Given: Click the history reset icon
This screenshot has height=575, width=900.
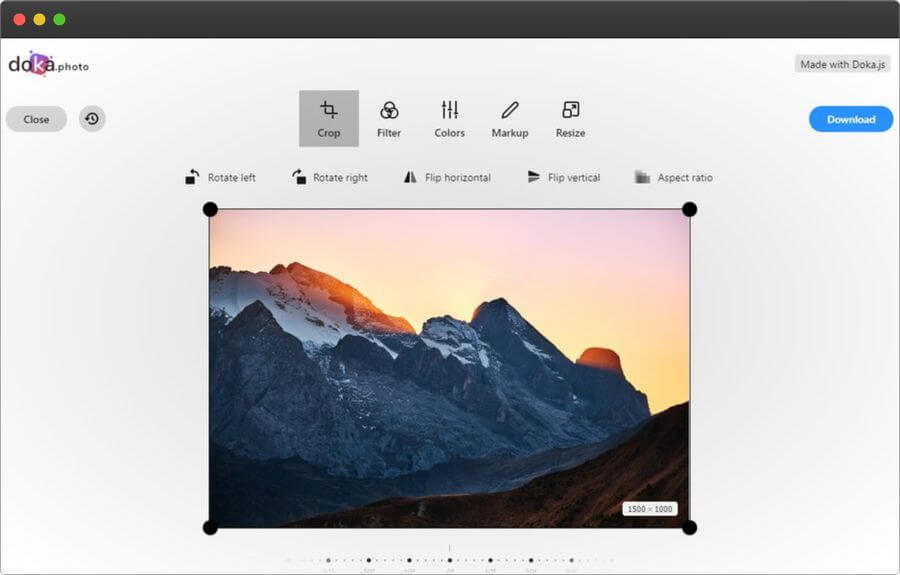Looking at the screenshot, I should [x=92, y=119].
